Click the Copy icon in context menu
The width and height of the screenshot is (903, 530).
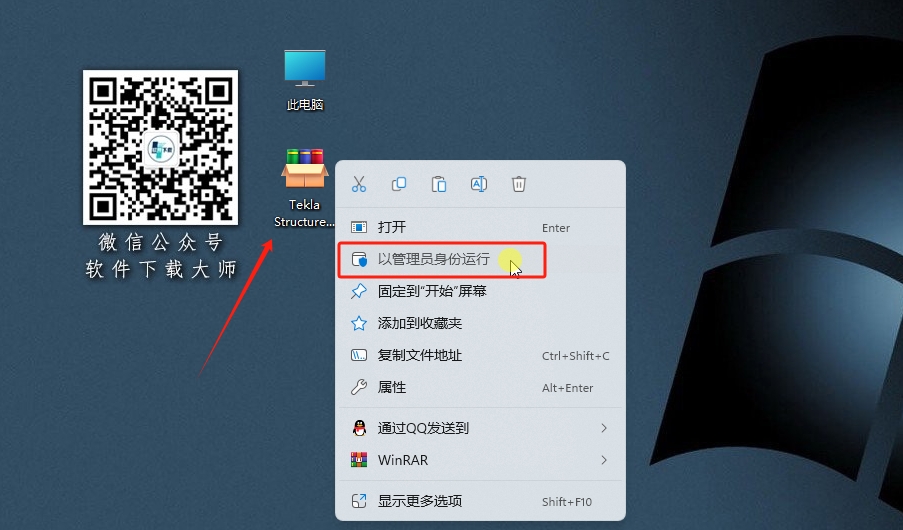point(399,184)
